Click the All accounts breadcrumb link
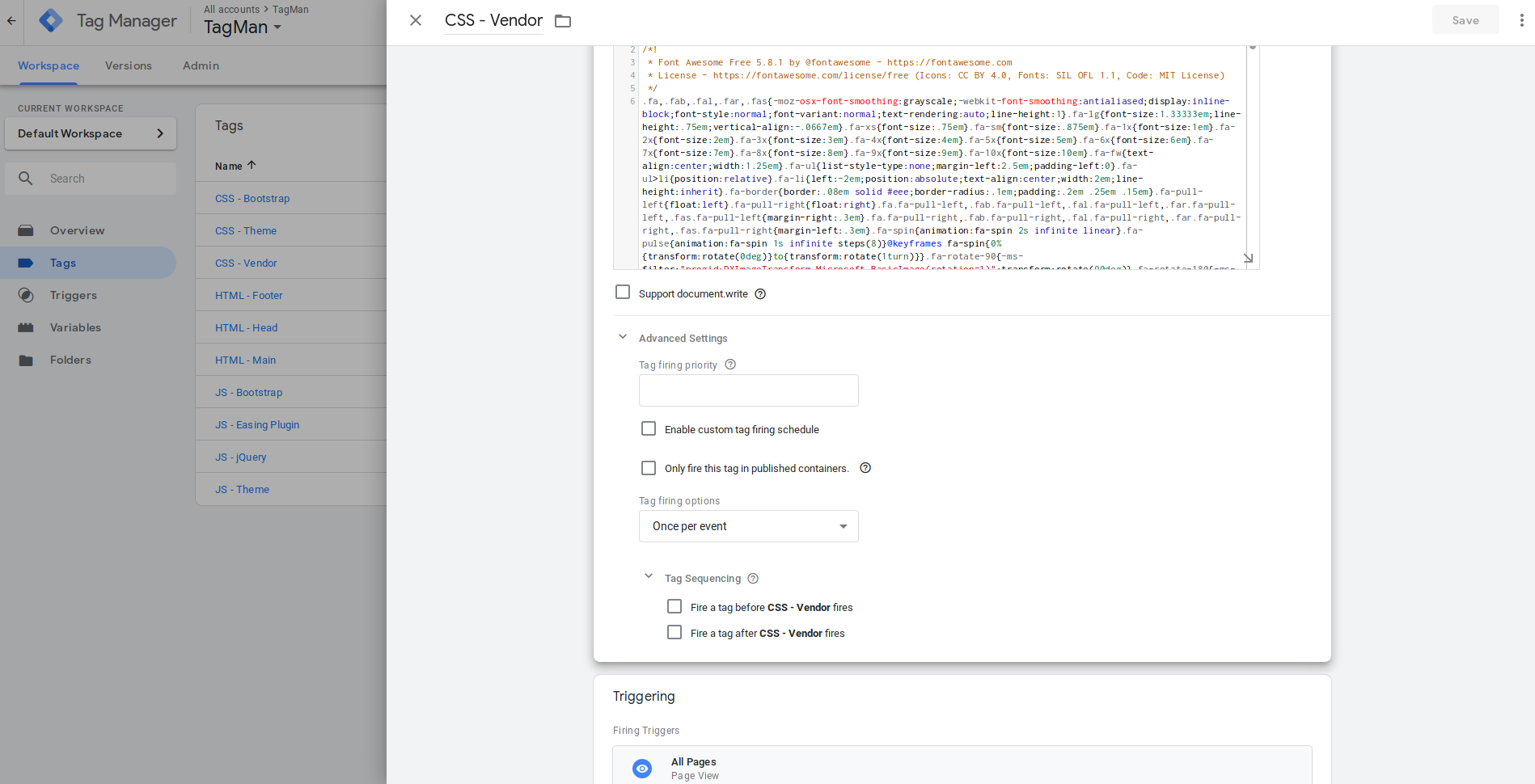Image resolution: width=1535 pixels, height=784 pixels. tap(232, 9)
